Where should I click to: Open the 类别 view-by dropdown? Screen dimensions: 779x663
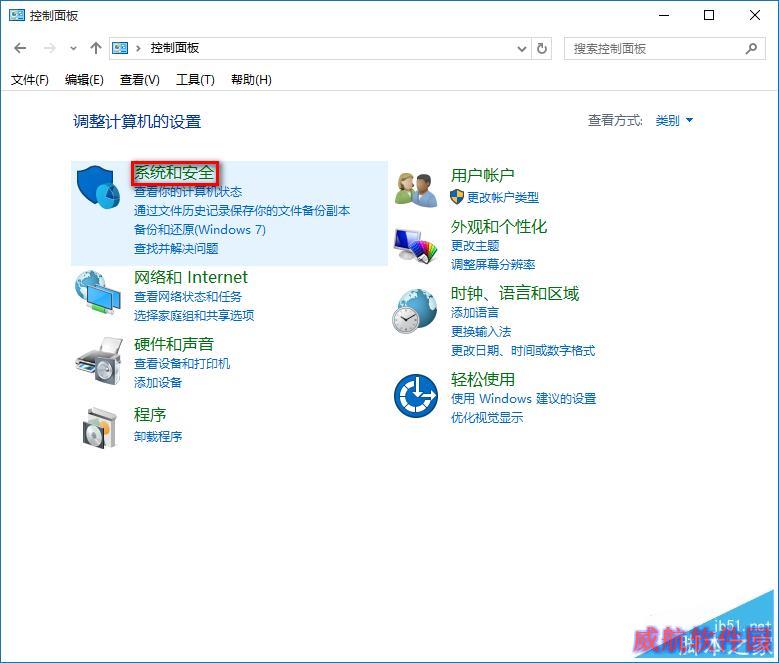[x=674, y=121]
